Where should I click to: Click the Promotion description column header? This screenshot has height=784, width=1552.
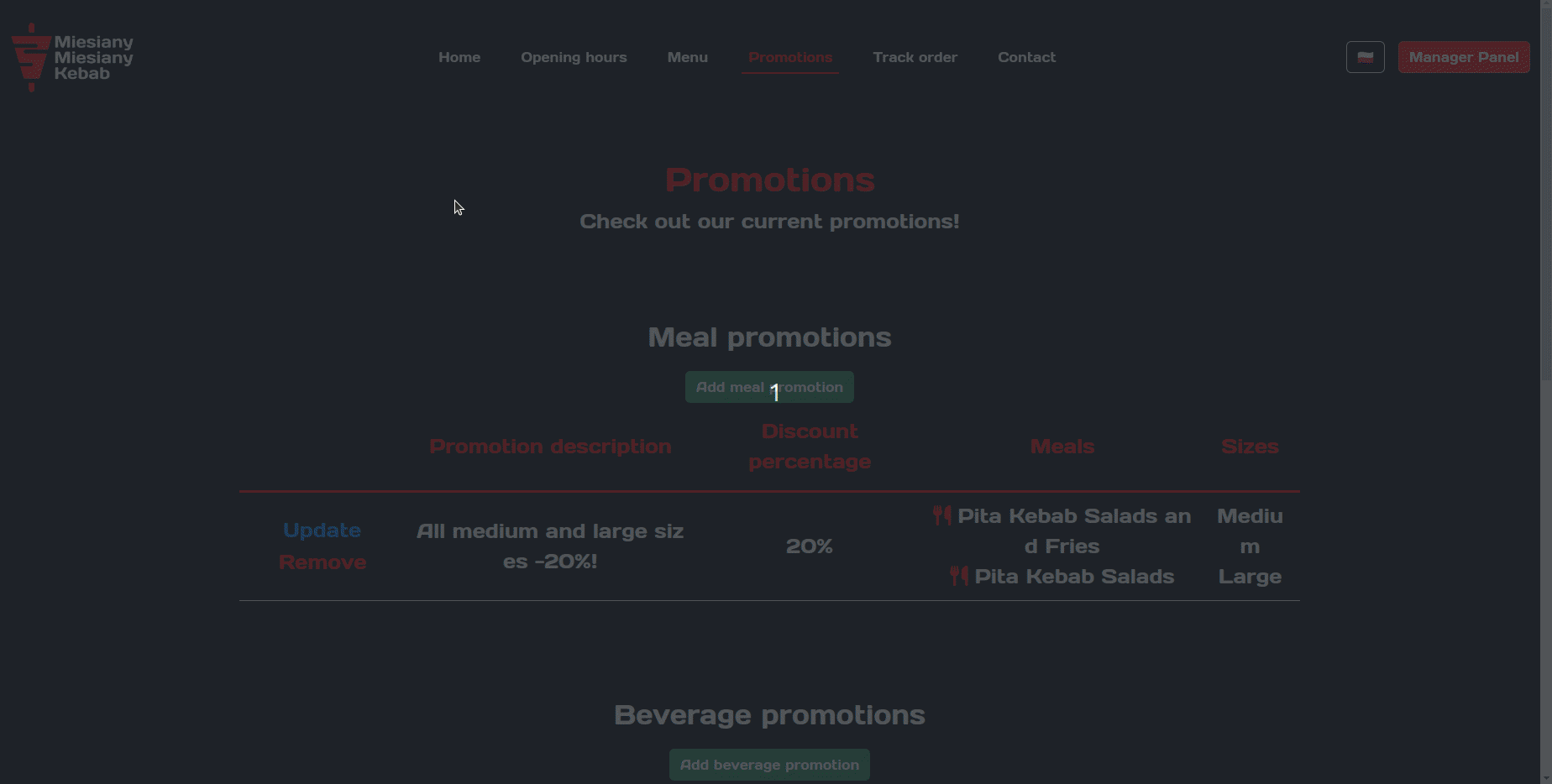click(x=550, y=447)
